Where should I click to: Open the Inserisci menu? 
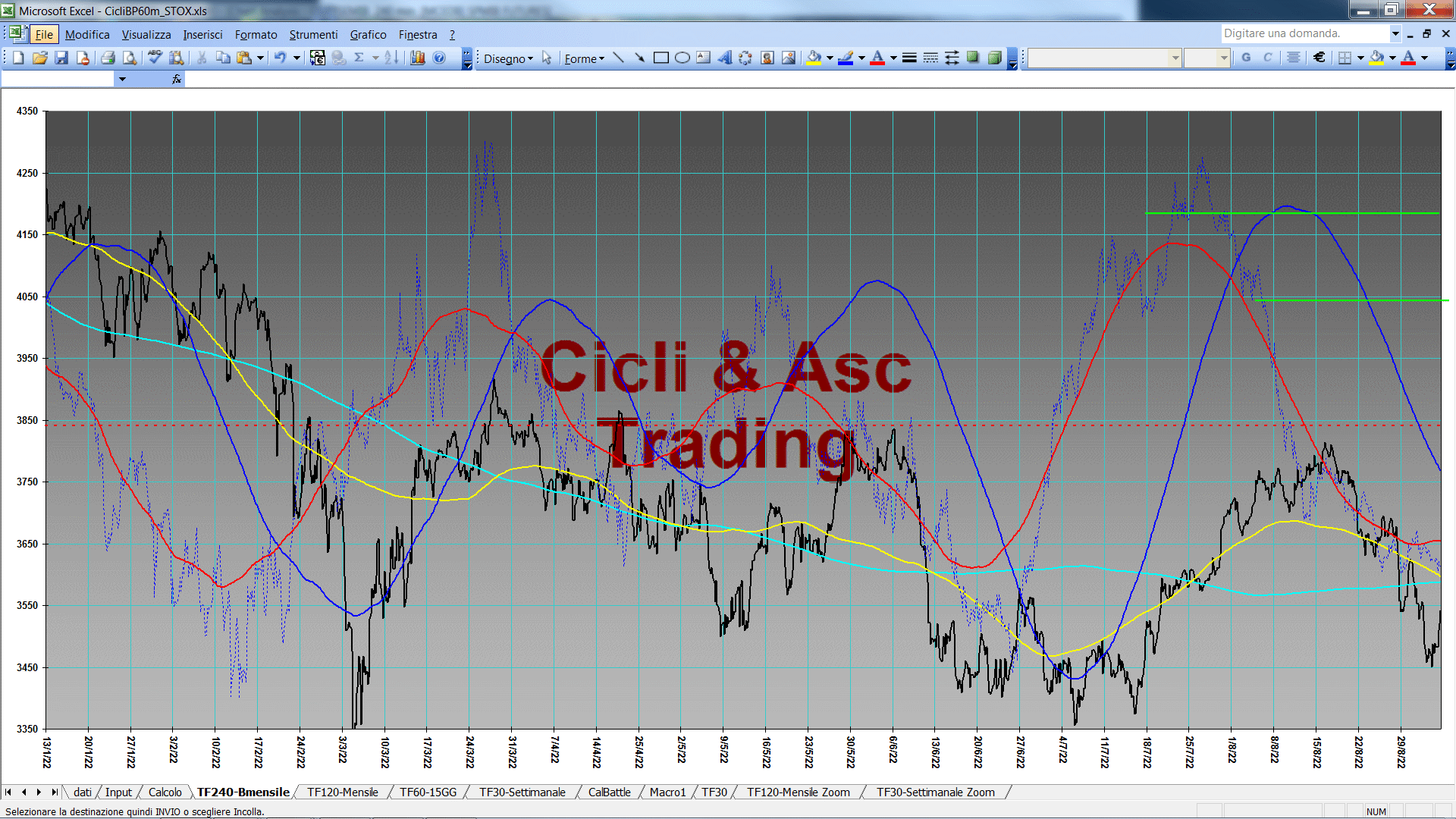(x=202, y=35)
